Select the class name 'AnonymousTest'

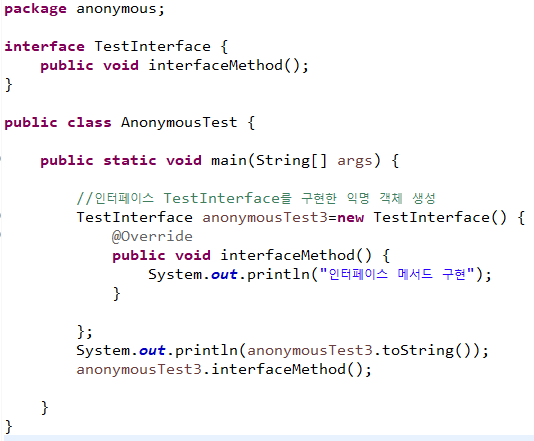click(x=179, y=123)
